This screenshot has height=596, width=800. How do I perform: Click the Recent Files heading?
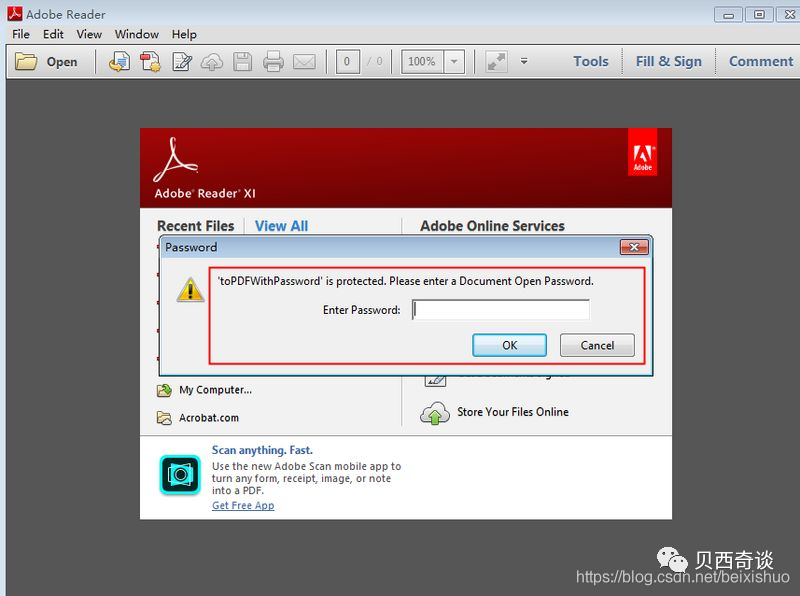click(196, 226)
